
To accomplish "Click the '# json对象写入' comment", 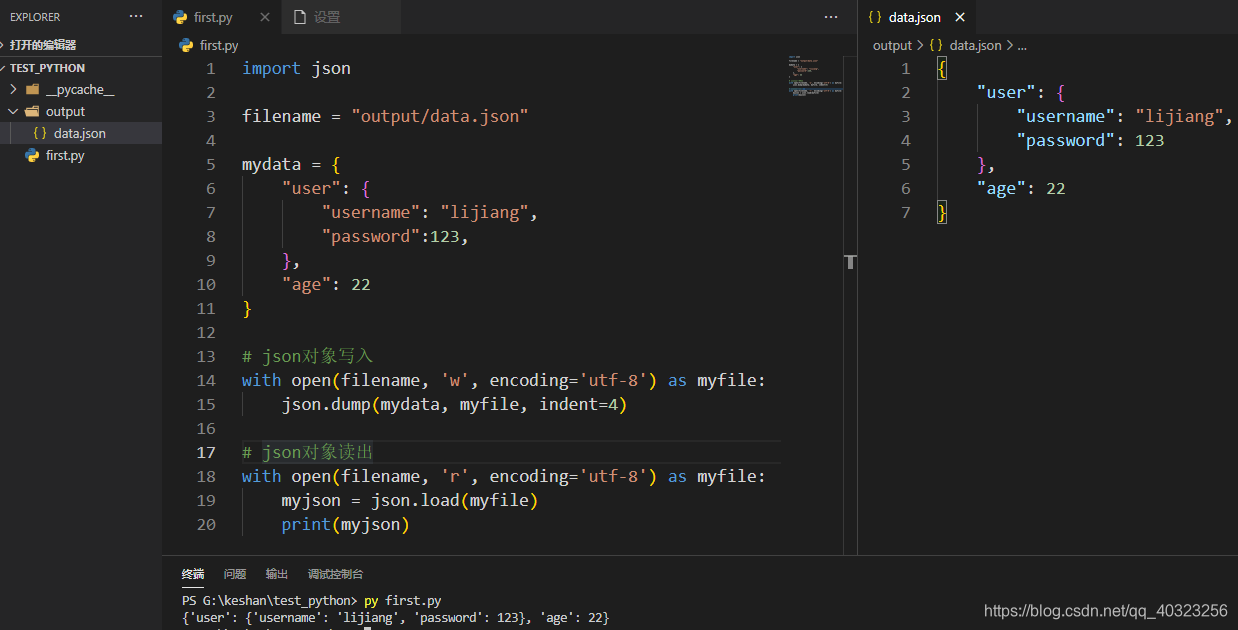I will 308,356.
